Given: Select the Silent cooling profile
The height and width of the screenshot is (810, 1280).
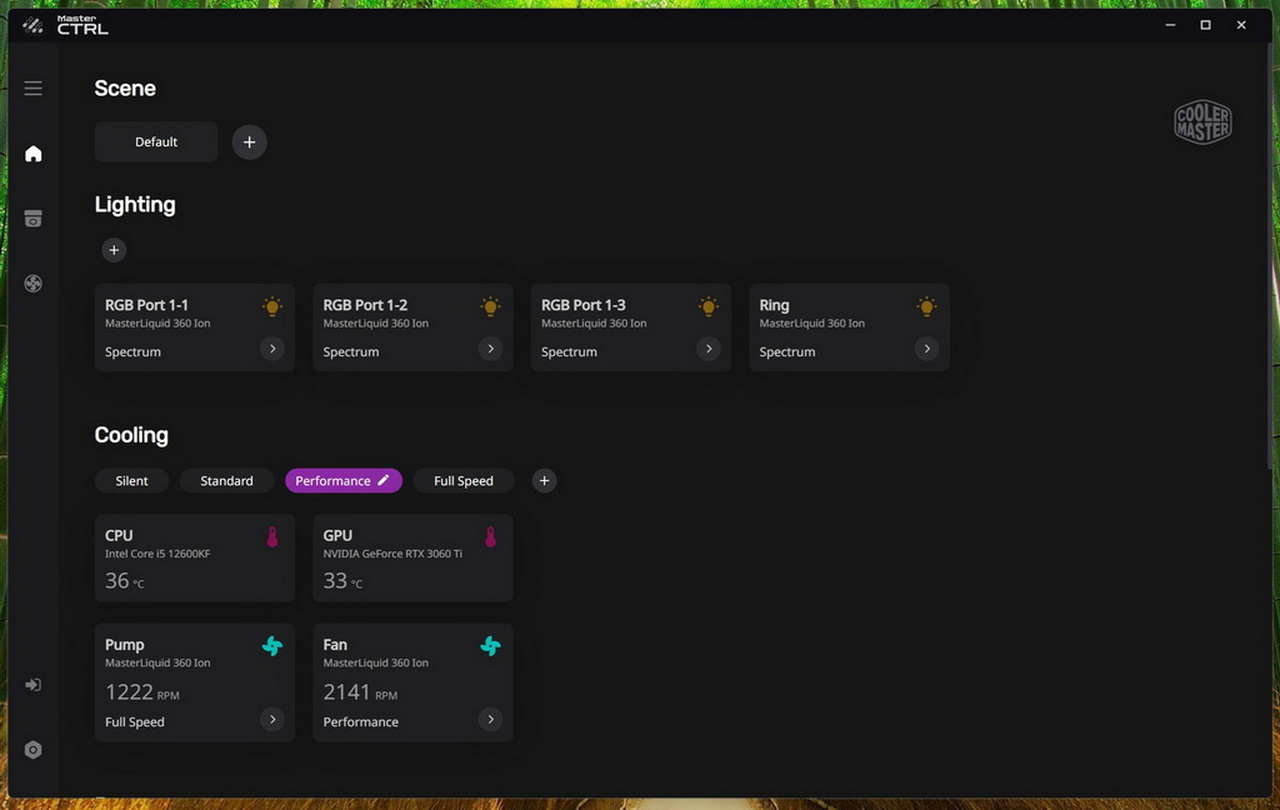Looking at the screenshot, I should (132, 481).
